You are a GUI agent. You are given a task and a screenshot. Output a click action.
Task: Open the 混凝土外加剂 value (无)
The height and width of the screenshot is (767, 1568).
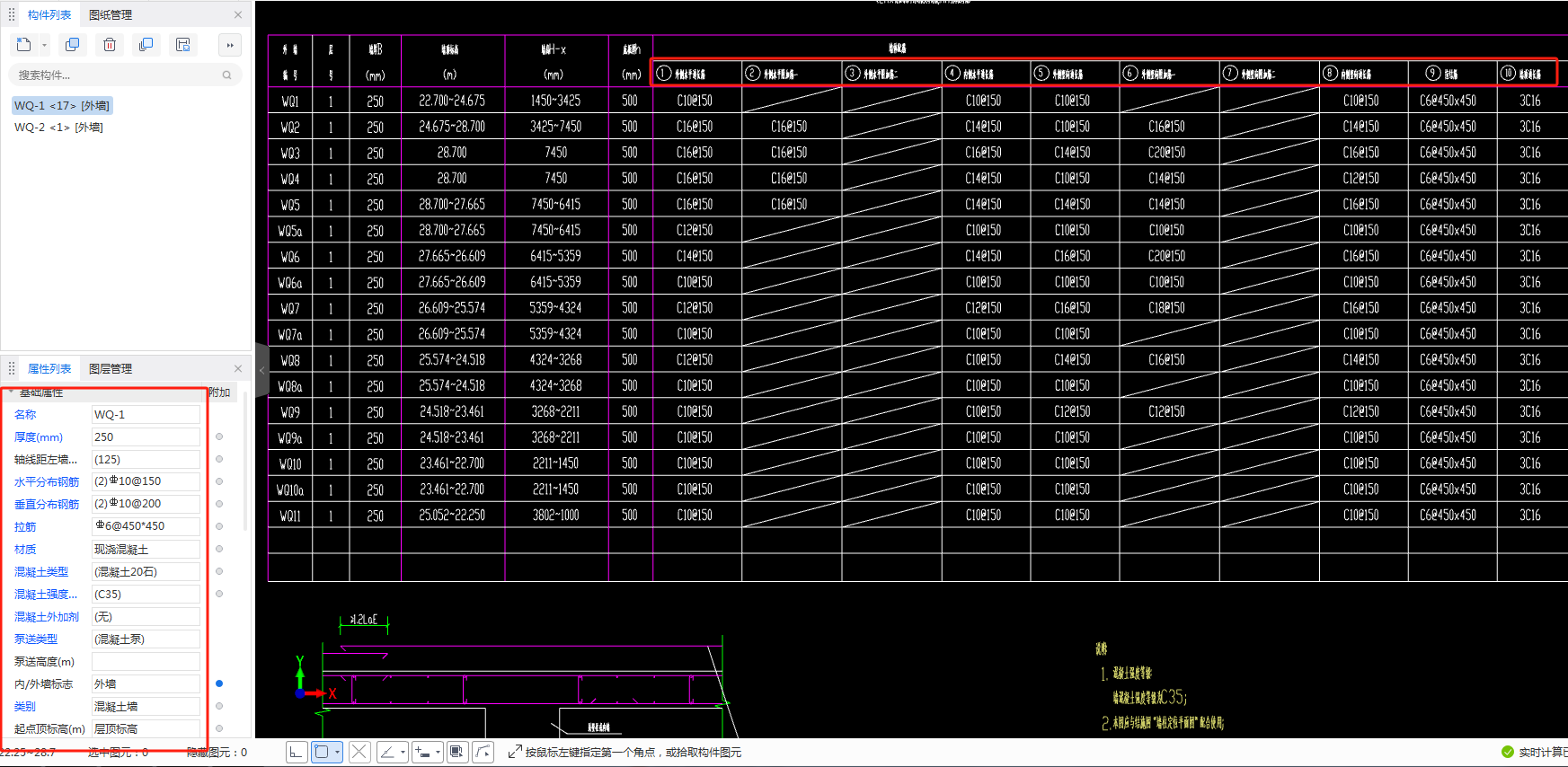(146, 617)
